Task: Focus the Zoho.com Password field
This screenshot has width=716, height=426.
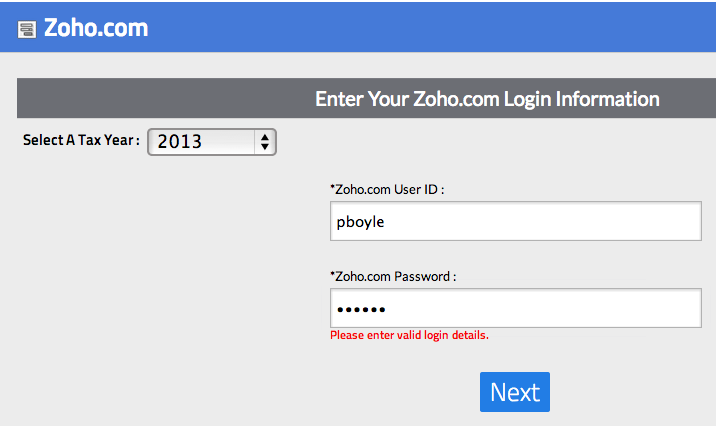Action: click(515, 308)
